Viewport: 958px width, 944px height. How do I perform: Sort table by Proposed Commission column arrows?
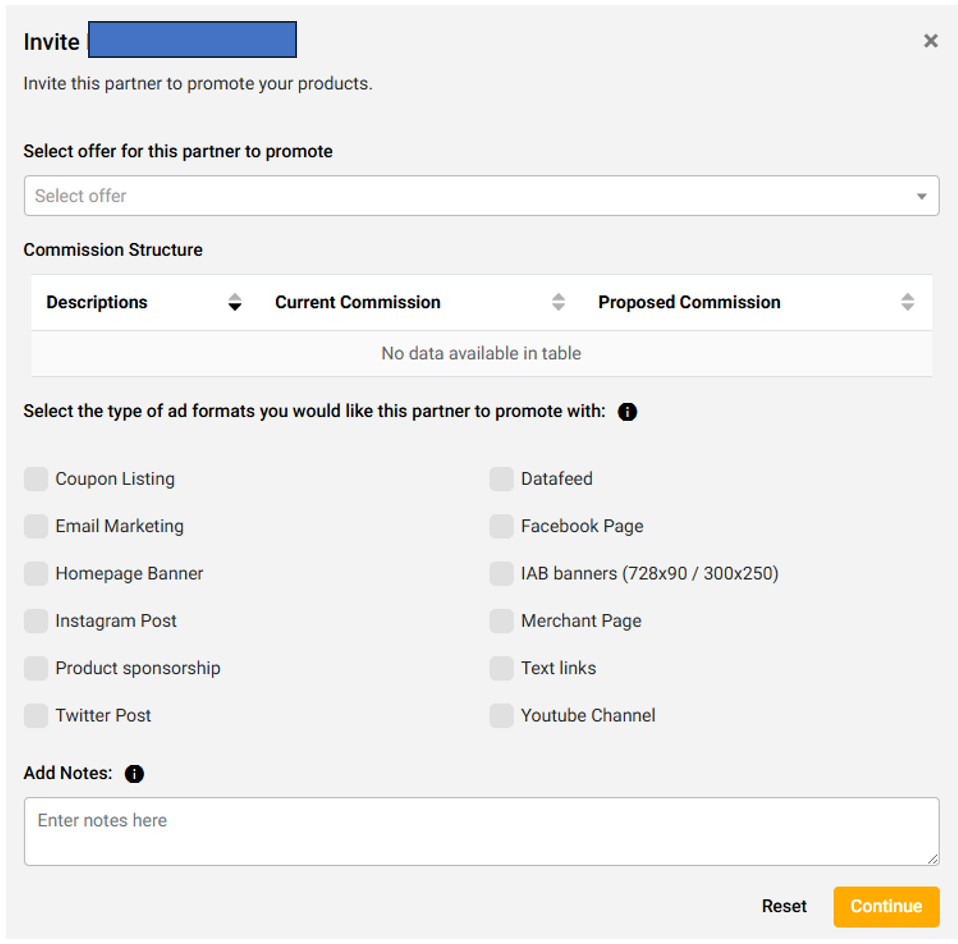point(907,302)
